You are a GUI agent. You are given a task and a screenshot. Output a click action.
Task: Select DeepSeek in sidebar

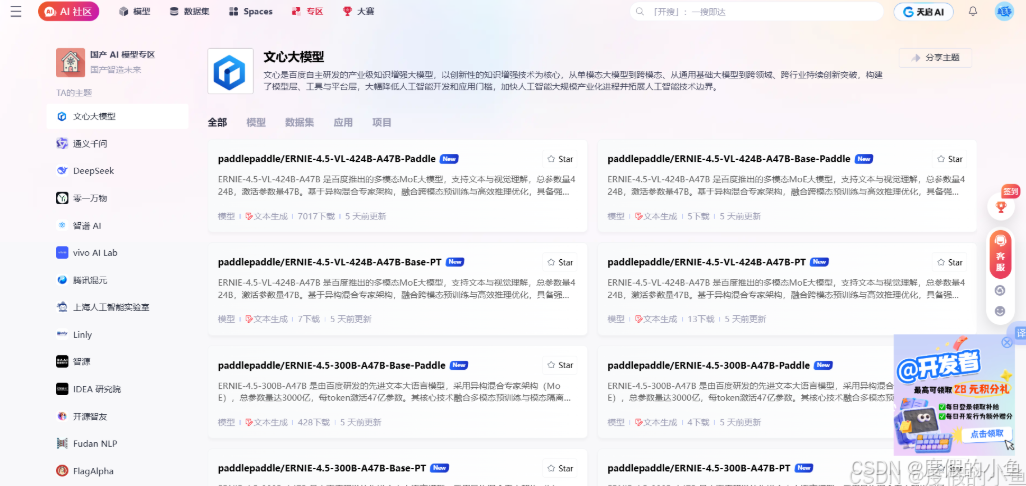118,171
